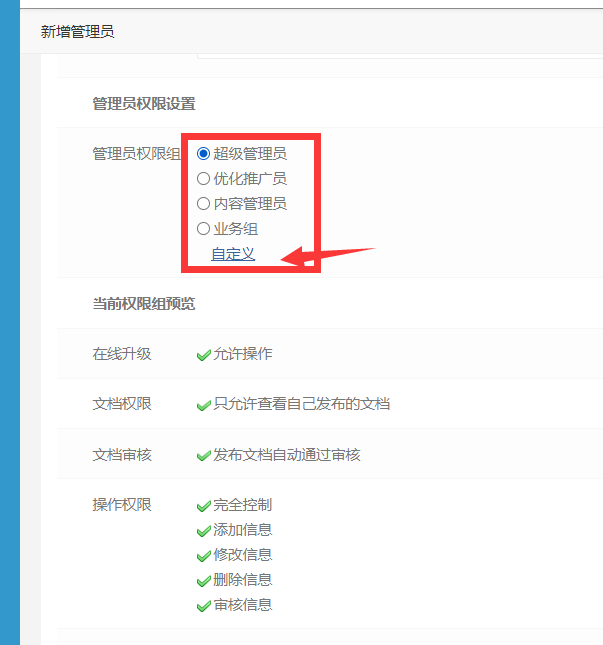Screen dimensions: 603x645
Task: Click the 添加信息 permission text
Action: pos(243,530)
